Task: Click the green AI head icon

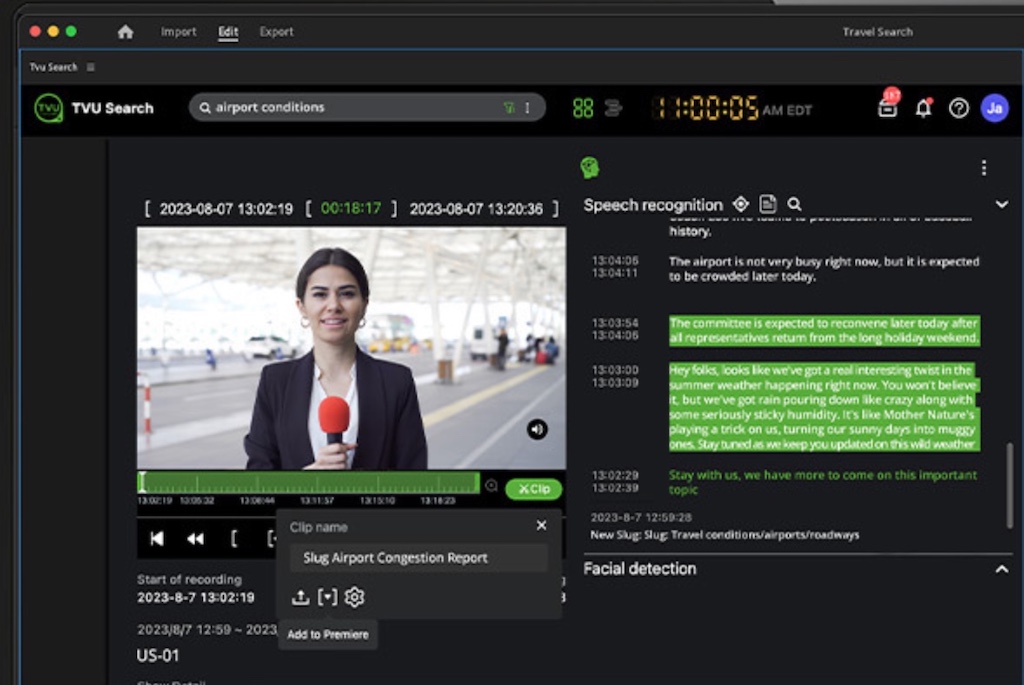Action: pos(590,168)
